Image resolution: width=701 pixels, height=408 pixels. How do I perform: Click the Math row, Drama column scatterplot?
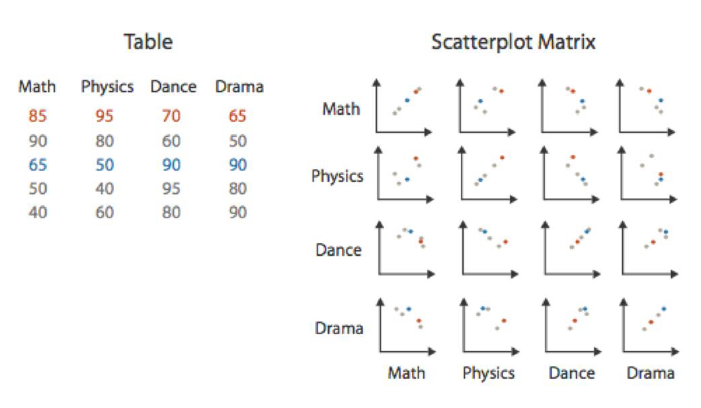coord(646,107)
